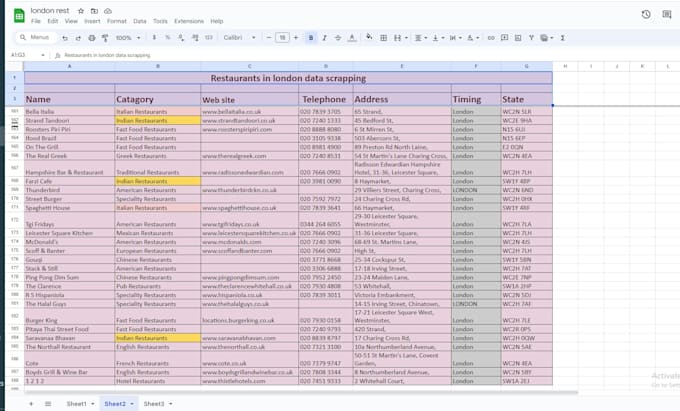Open the text color picker
This screenshot has height=411, width=680.
click(x=352, y=38)
